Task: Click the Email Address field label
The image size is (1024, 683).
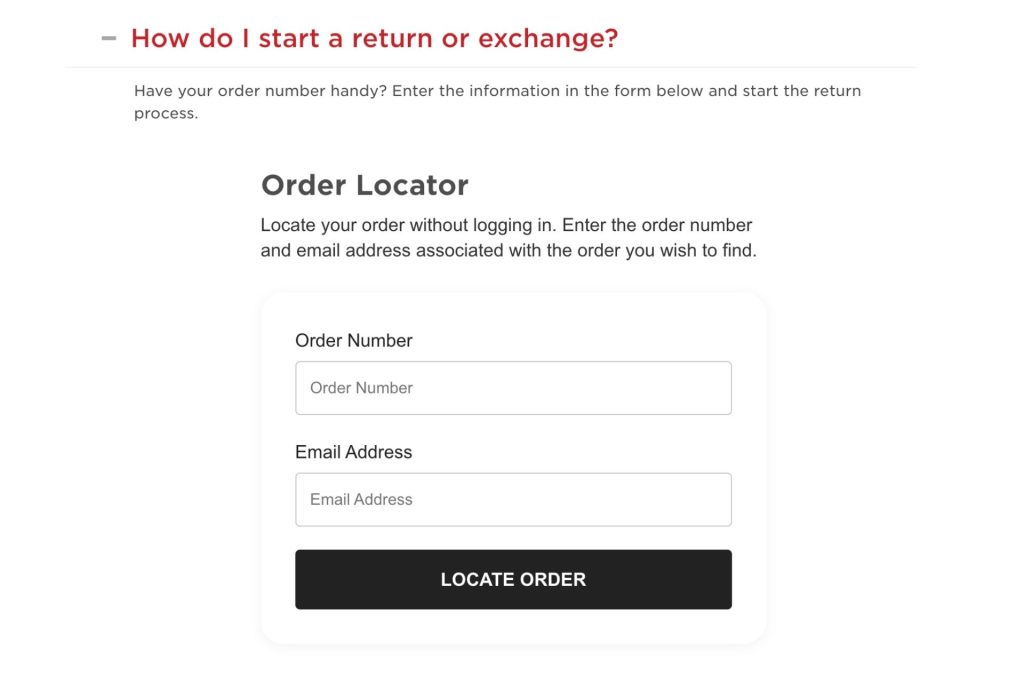Action: [353, 451]
